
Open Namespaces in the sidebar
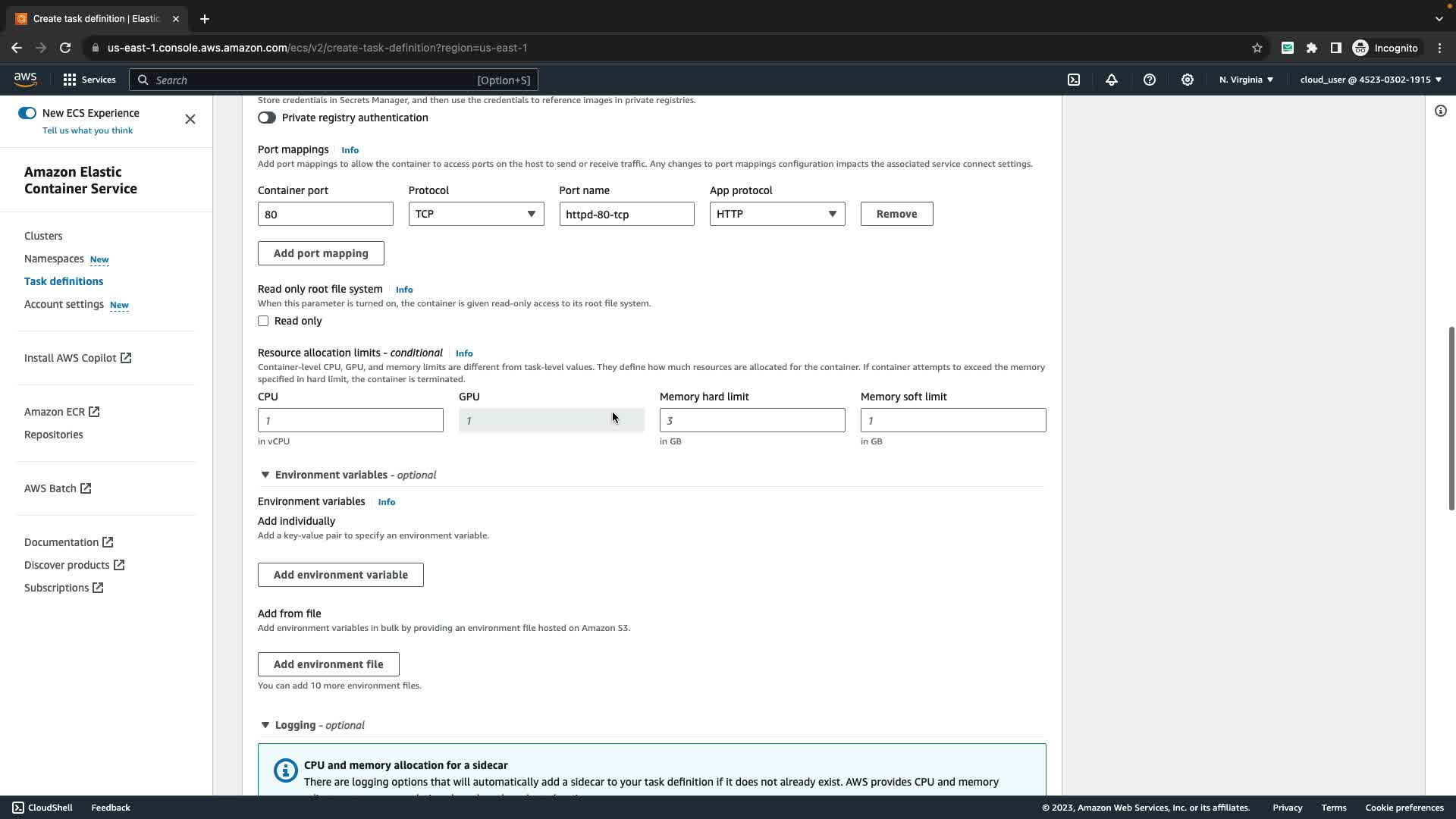(x=54, y=259)
